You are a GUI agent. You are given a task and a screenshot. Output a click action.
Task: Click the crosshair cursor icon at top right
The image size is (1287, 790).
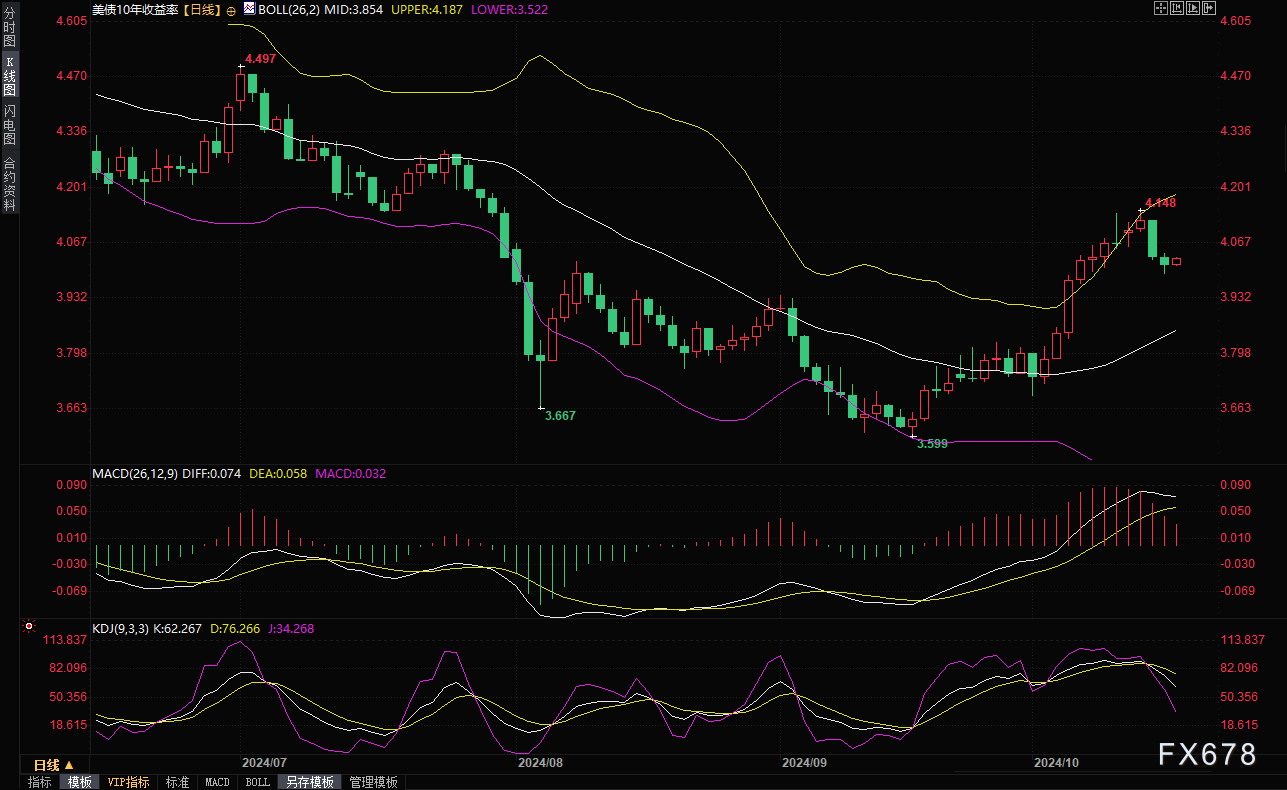pos(1161,8)
